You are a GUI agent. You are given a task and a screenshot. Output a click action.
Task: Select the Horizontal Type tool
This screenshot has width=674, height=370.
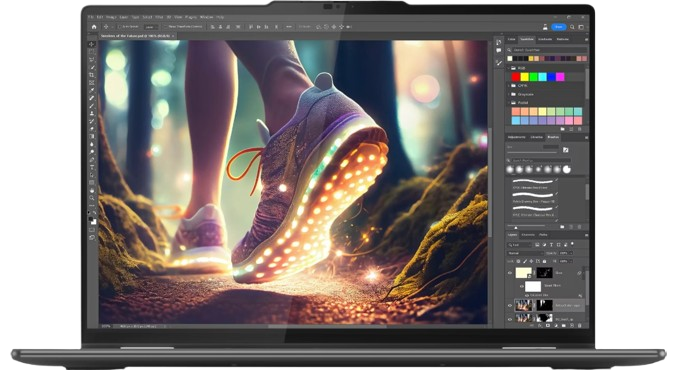(92, 168)
